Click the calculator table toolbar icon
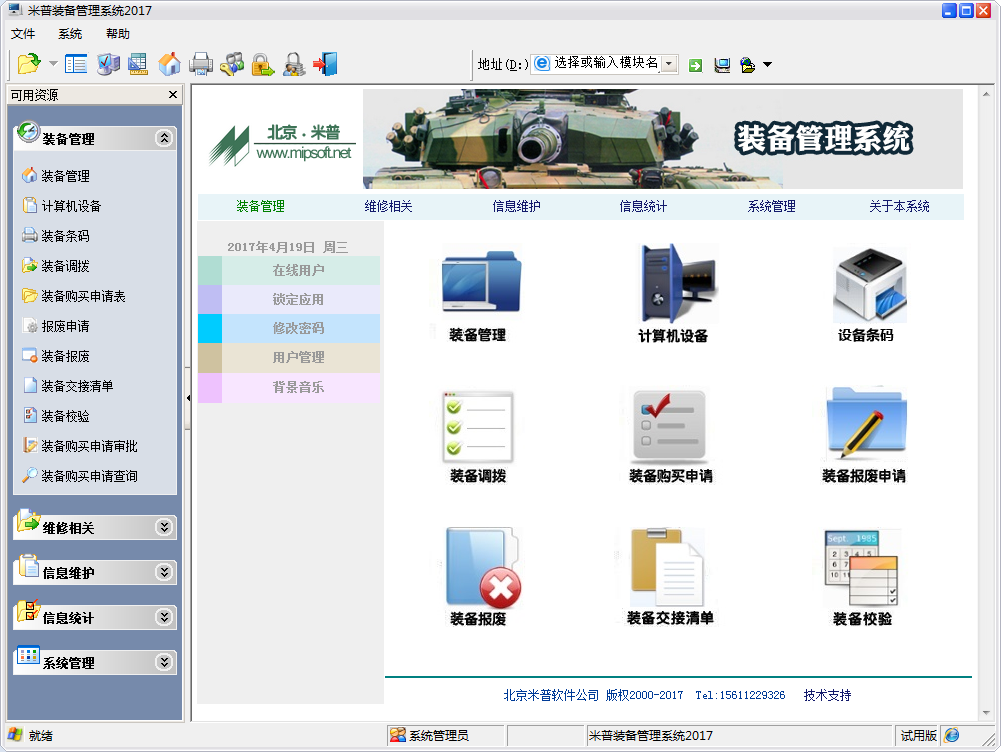Viewport: 1001px width, 752px height. 138,64
